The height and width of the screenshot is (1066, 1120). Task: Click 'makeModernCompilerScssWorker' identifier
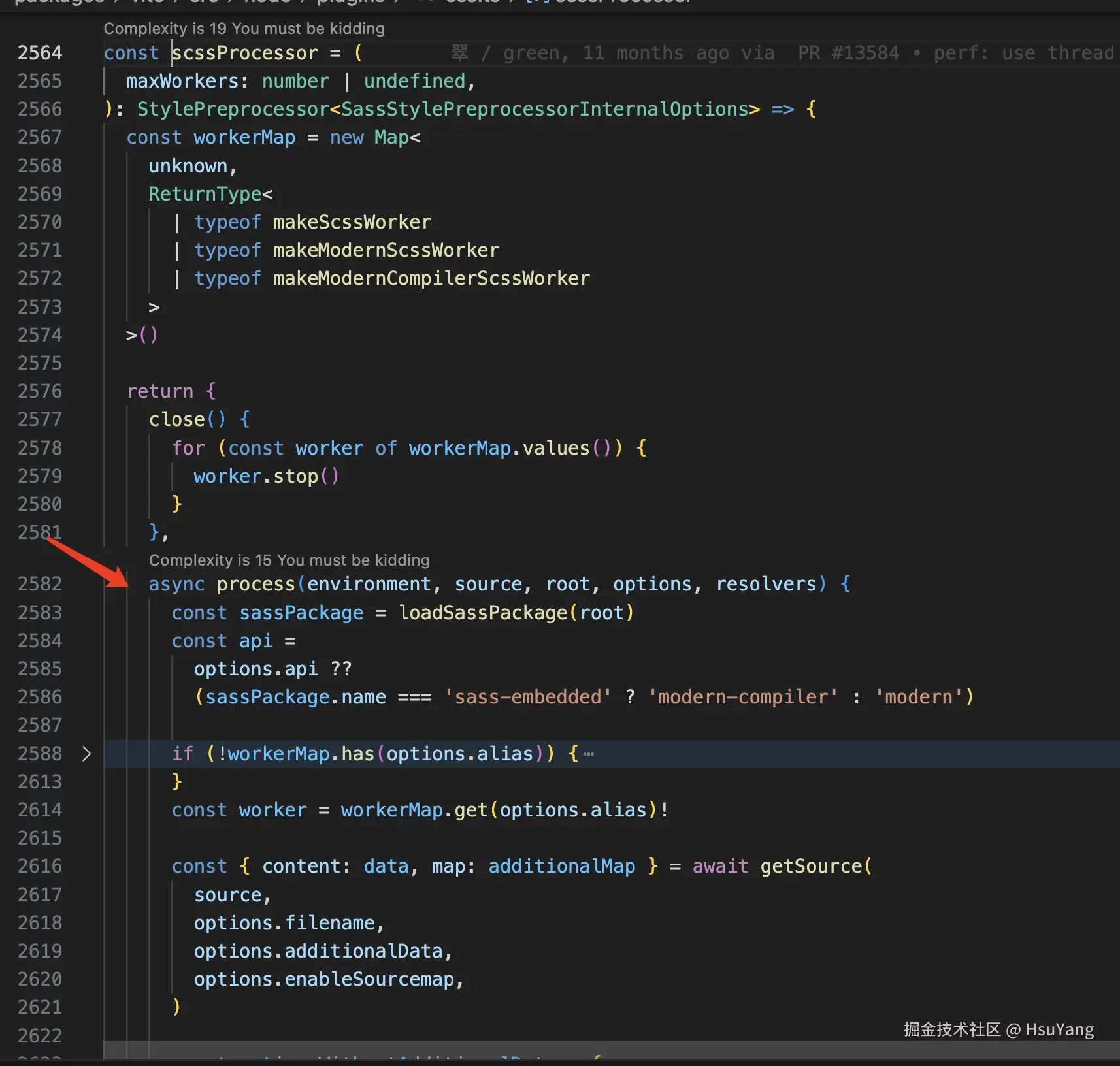(431, 278)
